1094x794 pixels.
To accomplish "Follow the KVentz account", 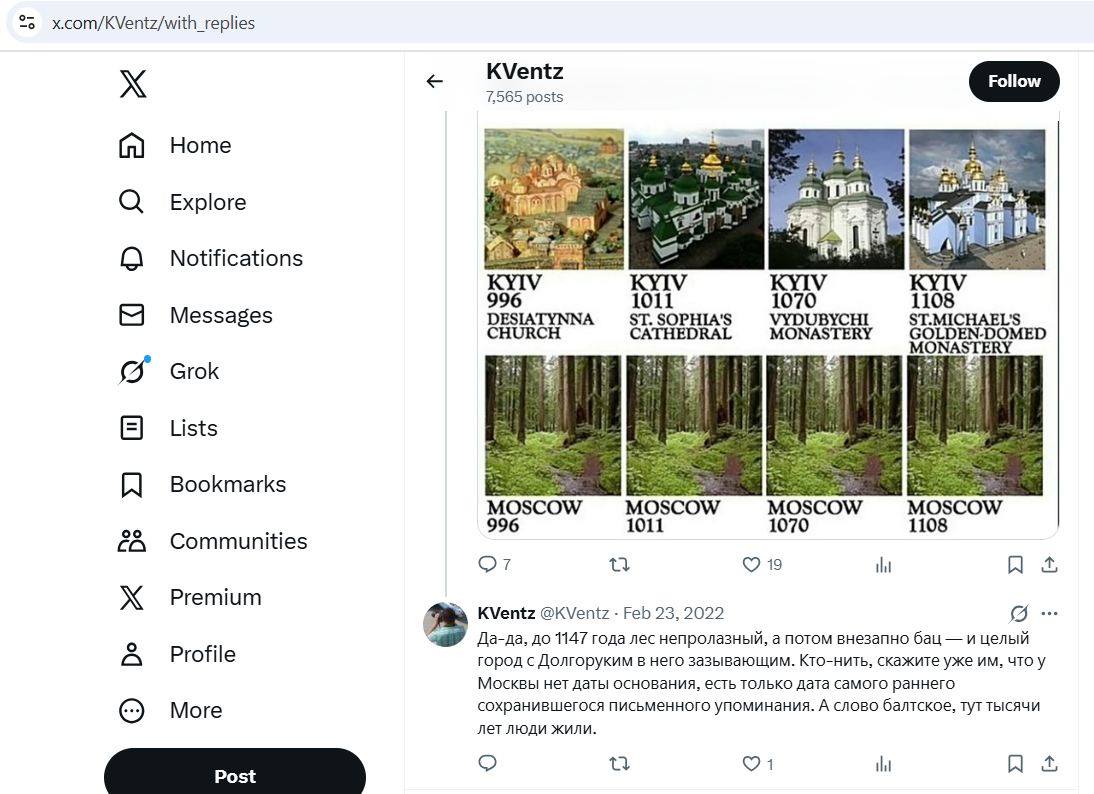I will (x=1014, y=81).
